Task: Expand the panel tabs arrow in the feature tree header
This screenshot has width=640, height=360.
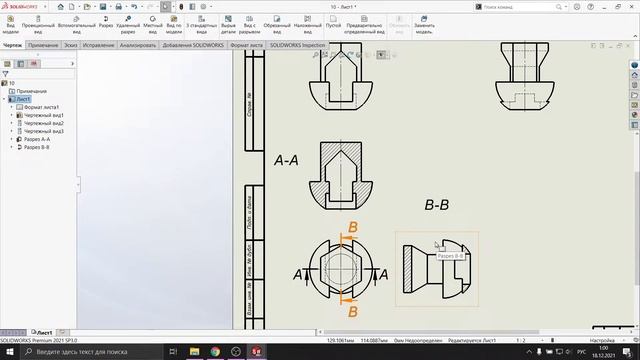Action: click(x=72, y=64)
